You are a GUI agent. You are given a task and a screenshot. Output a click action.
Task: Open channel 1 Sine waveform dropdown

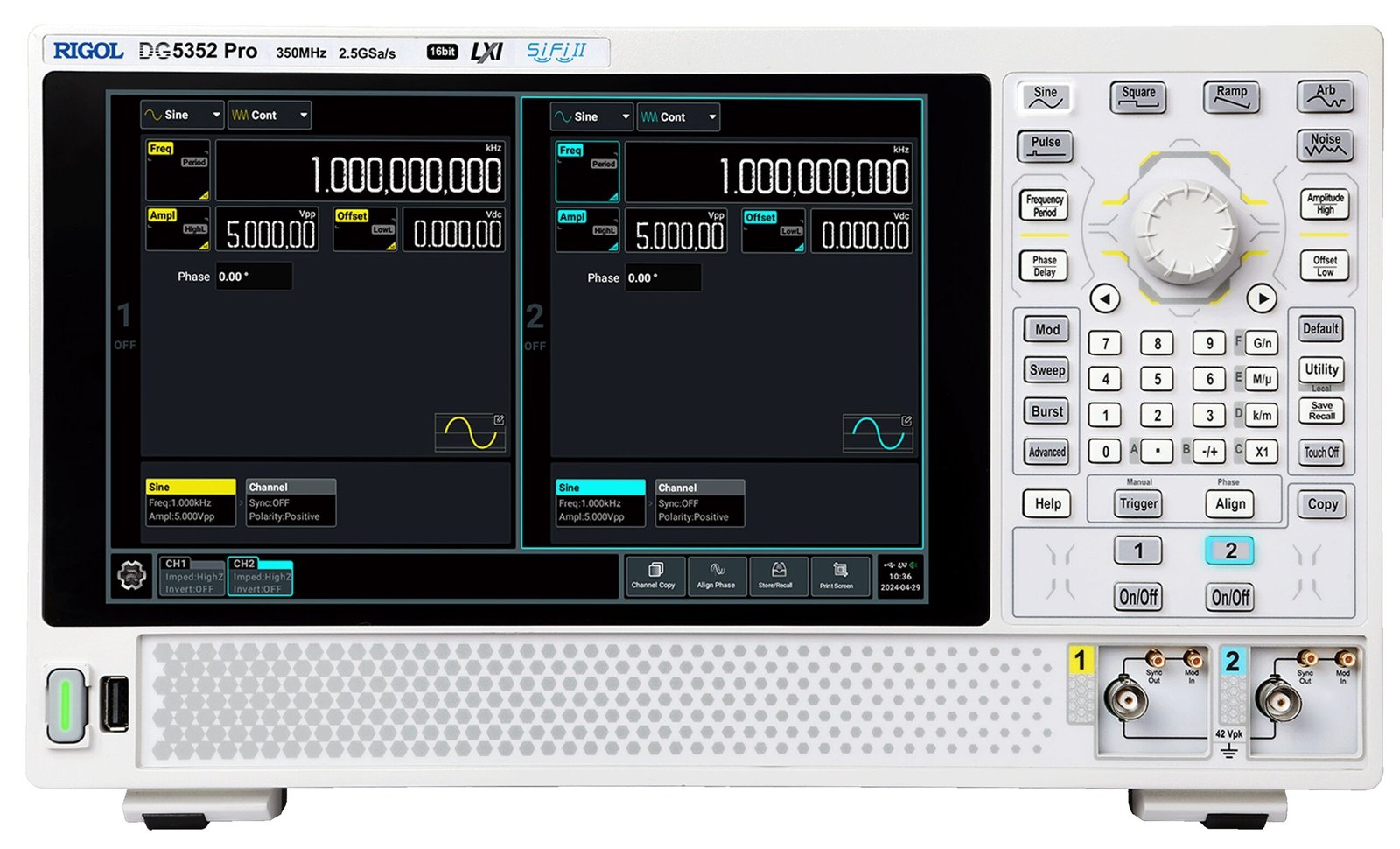point(182,115)
